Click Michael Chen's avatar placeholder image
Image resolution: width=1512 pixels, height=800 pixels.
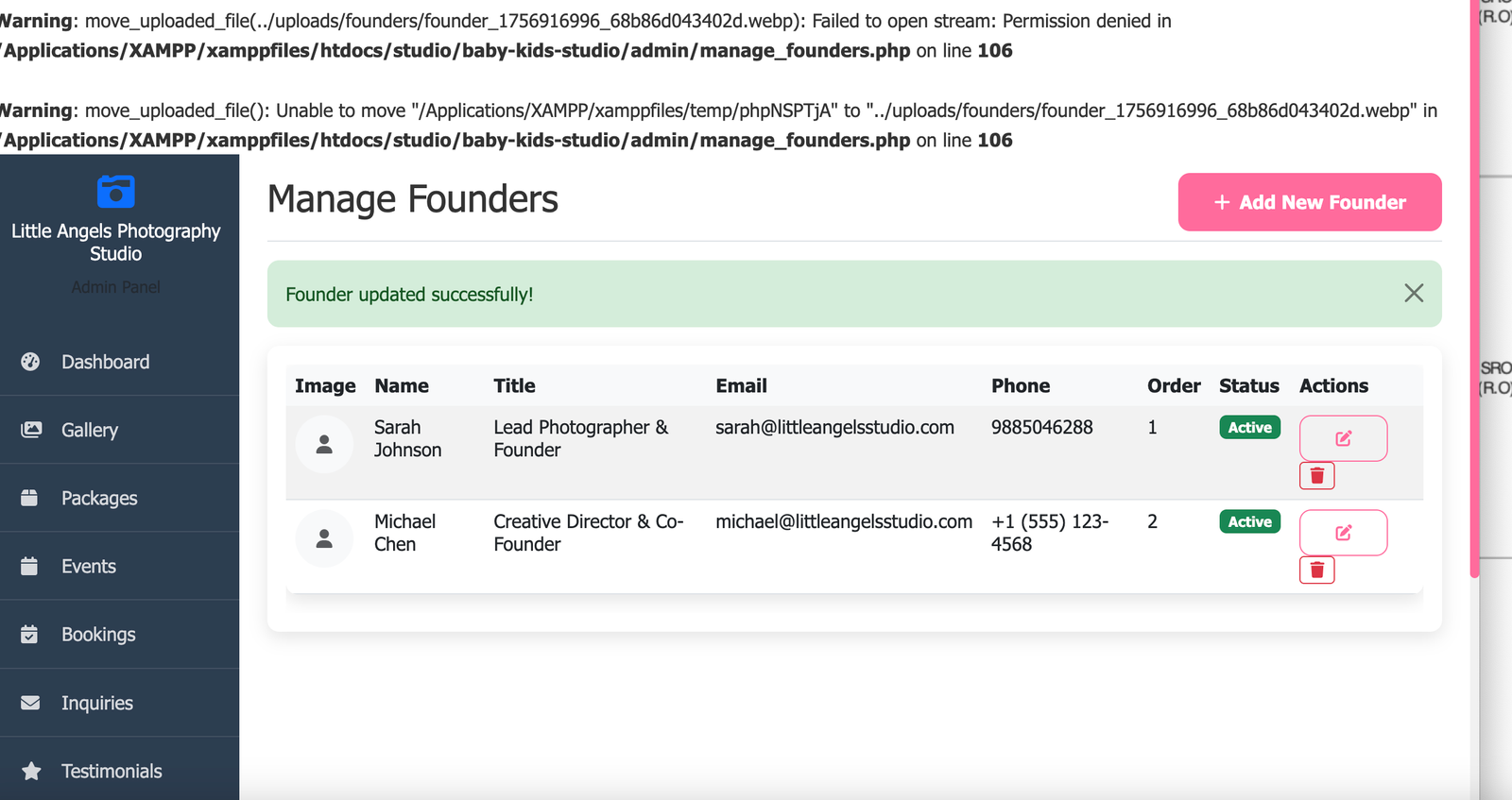324,538
